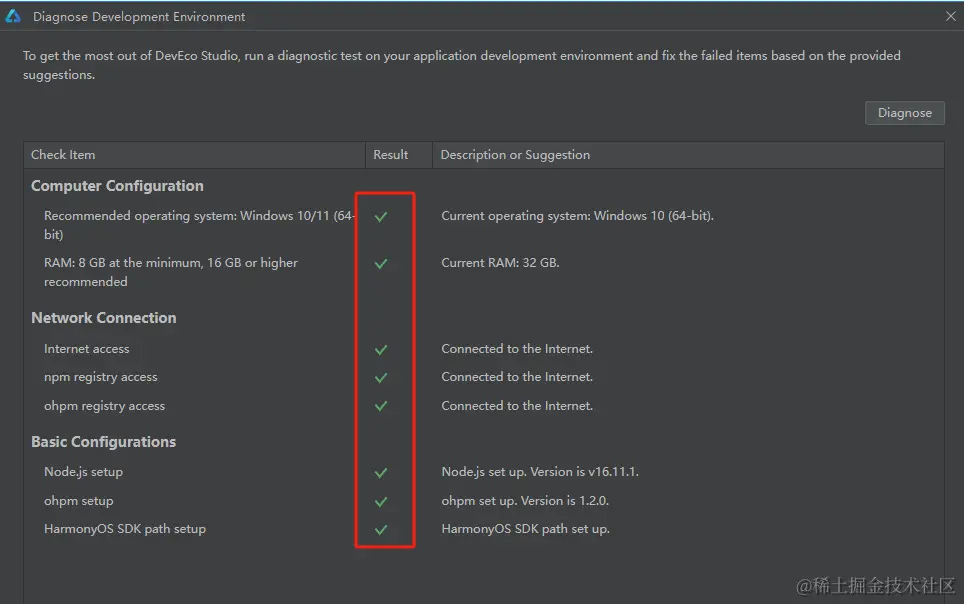Image resolution: width=964 pixels, height=604 pixels.
Task: Close the Diagnose Development Environment dialog
Action: tap(950, 17)
